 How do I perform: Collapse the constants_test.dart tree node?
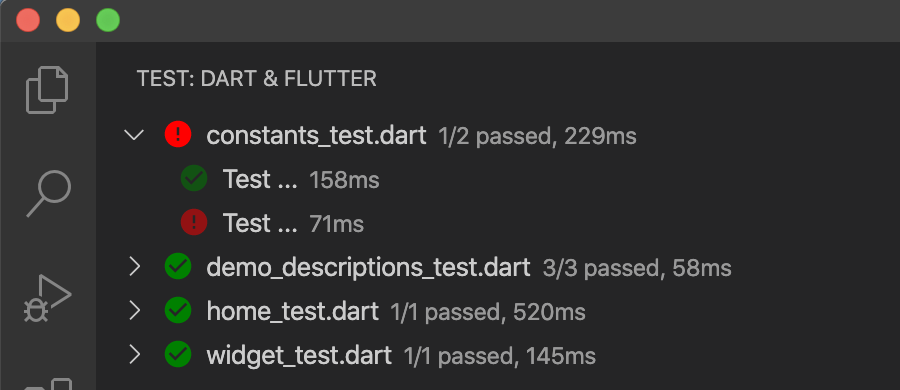(134, 136)
